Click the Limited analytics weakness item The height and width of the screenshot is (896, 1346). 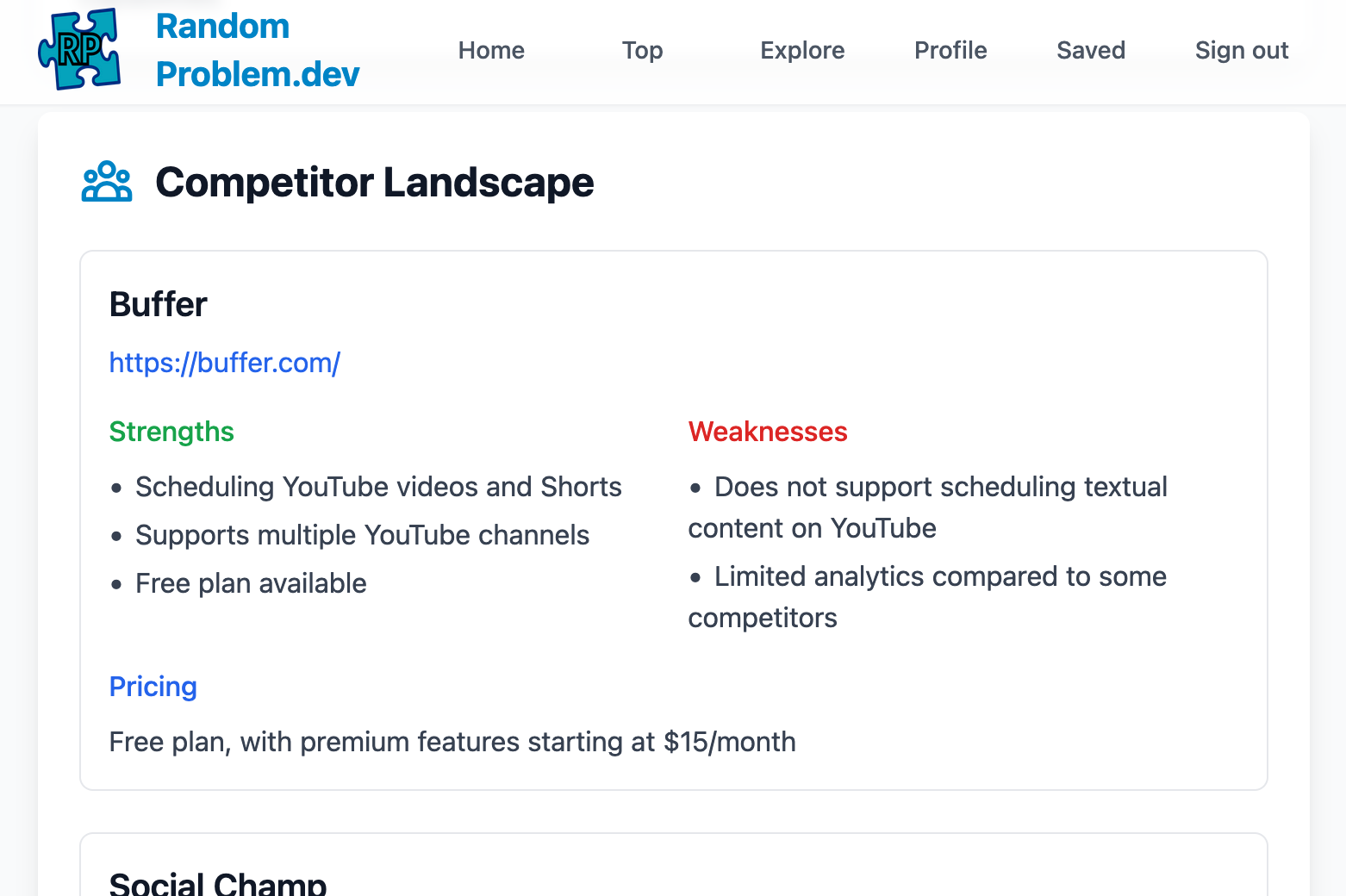927,597
